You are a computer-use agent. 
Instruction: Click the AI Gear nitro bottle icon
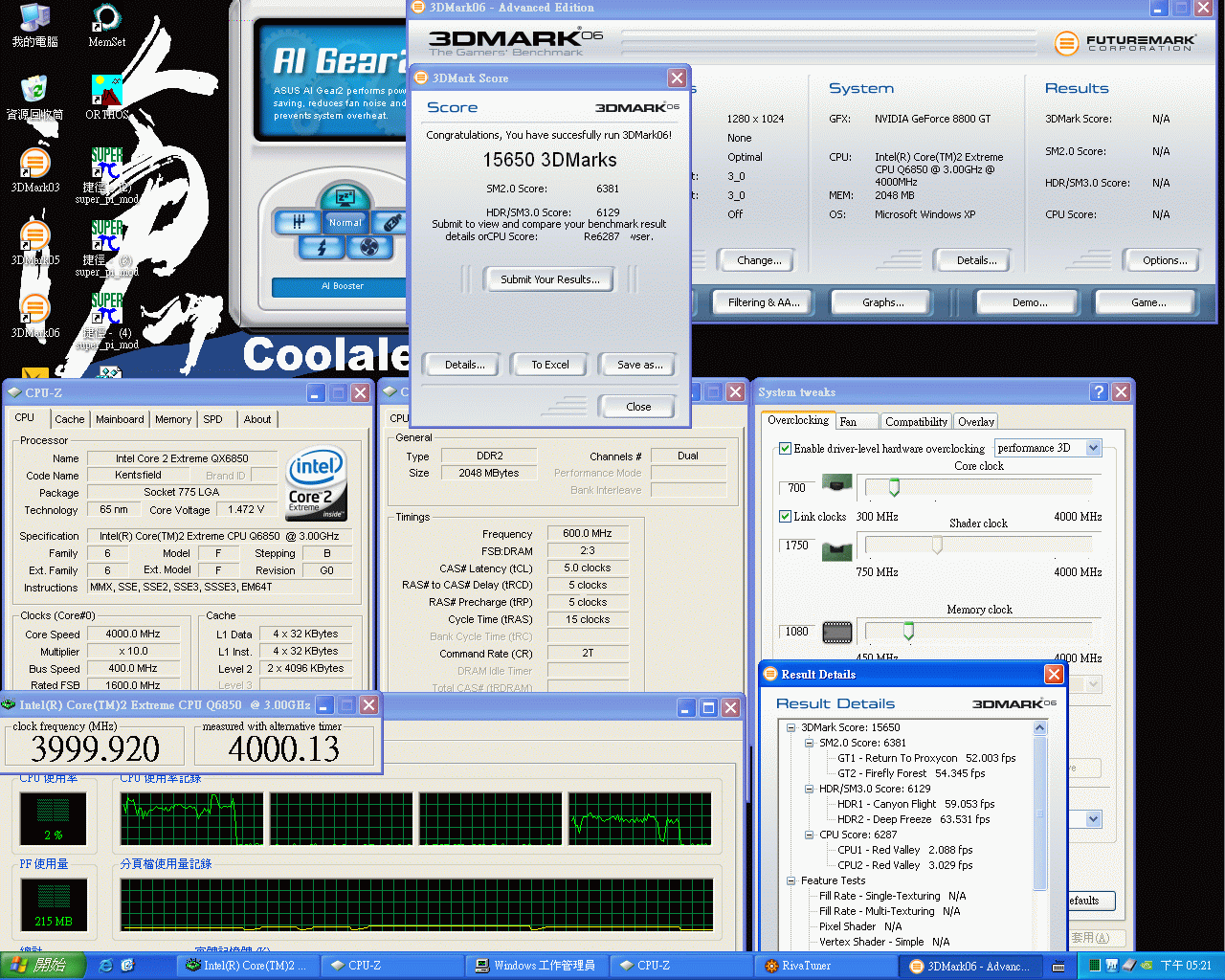coord(391,222)
